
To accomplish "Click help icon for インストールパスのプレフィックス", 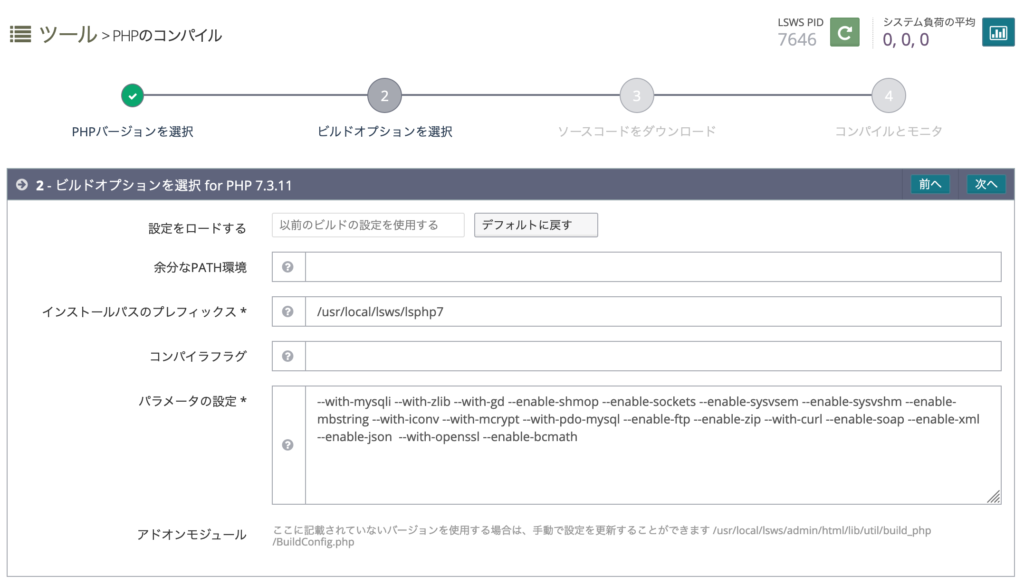I will coord(288,312).
